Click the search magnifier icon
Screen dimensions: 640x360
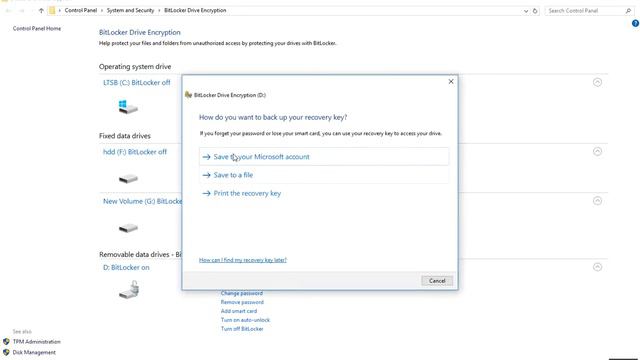(x=628, y=11)
